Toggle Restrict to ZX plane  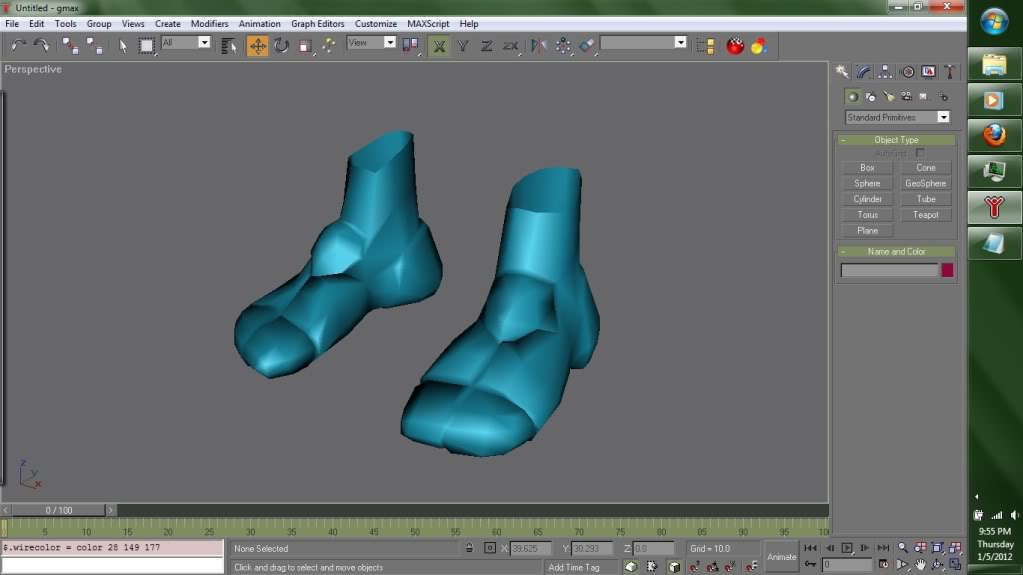coord(510,46)
